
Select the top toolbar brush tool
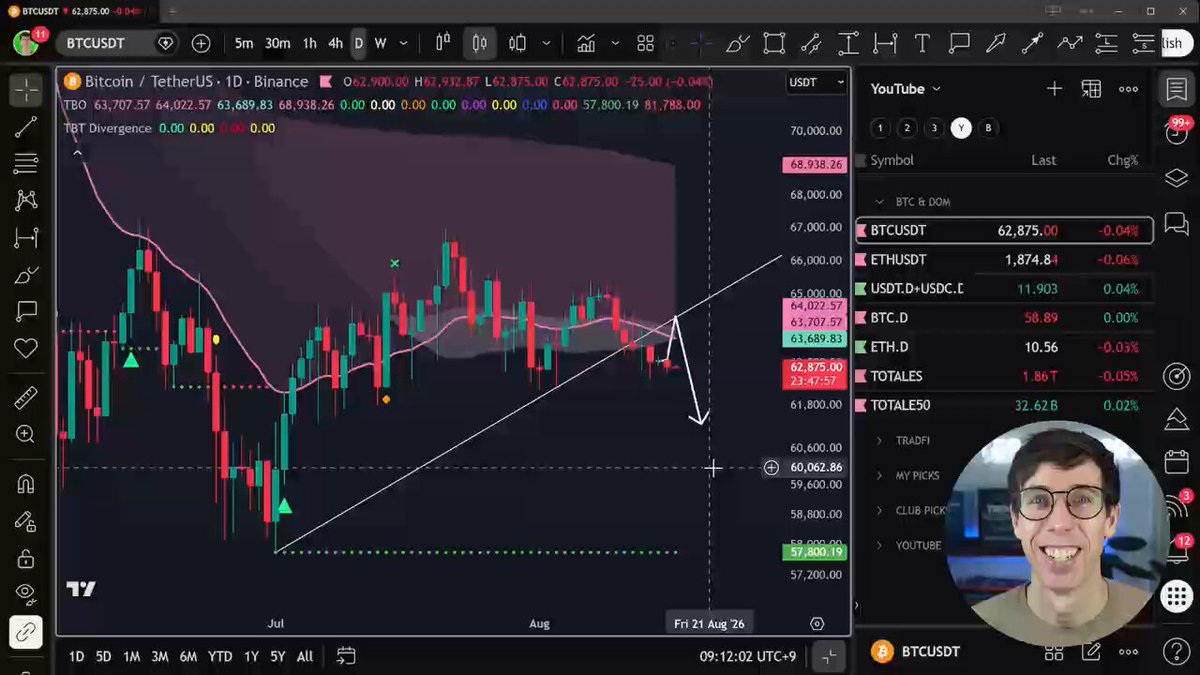(x=738, y=43)
